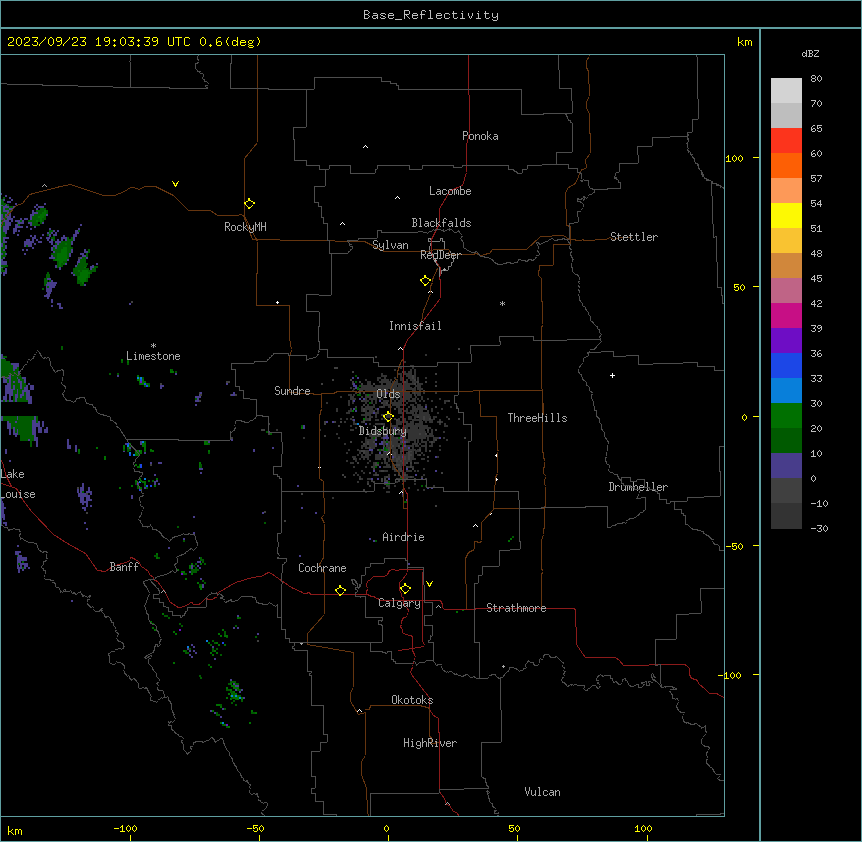Select the light blue 30-33 dBZ swatch
Viewport: 862px width, 842px height.
pyautogui.click(x=786, y=391)
